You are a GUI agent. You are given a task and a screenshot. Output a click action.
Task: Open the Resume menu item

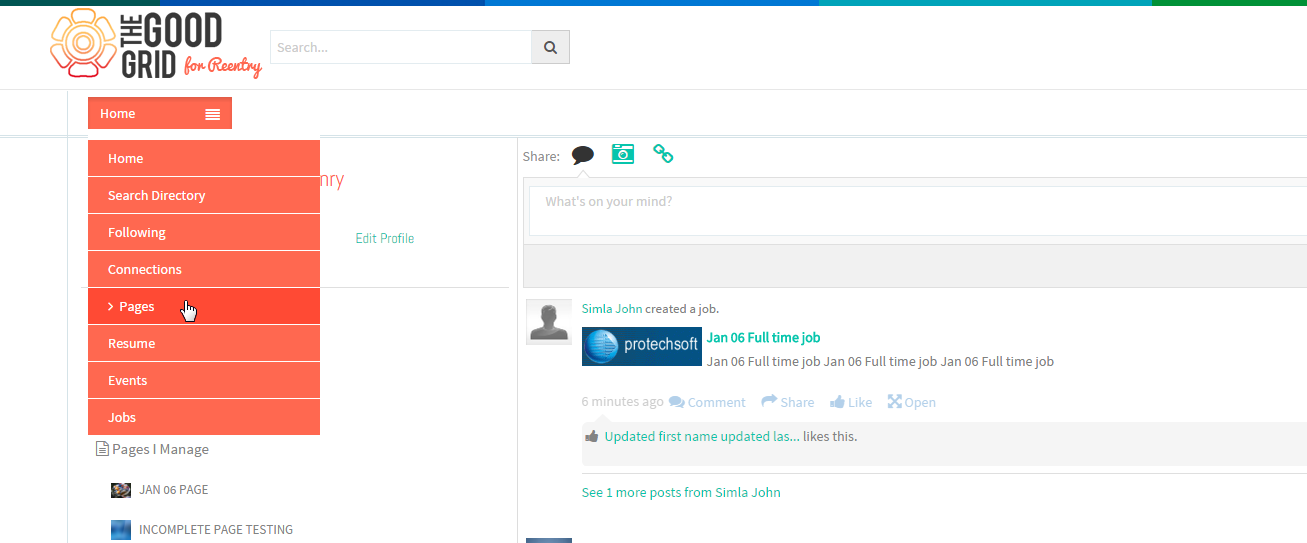point(204,343)
